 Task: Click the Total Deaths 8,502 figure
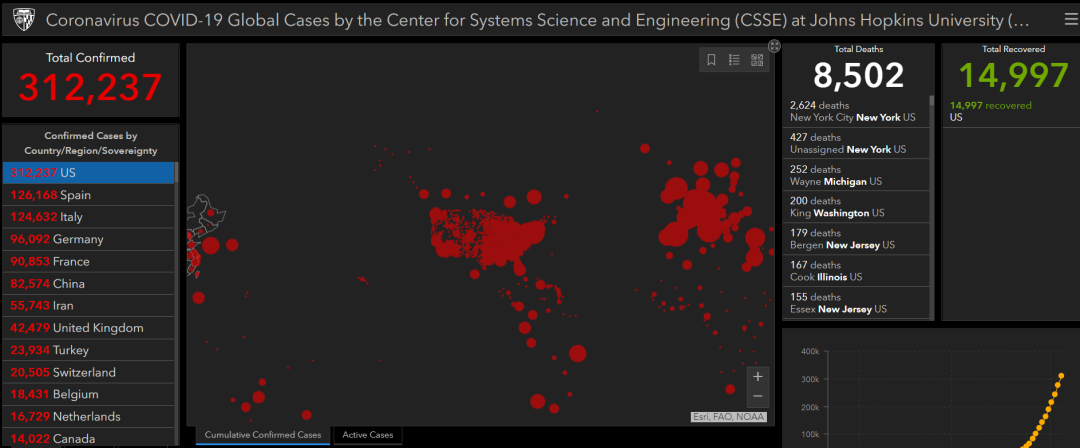pyautogui.click(x=858, y=75)
